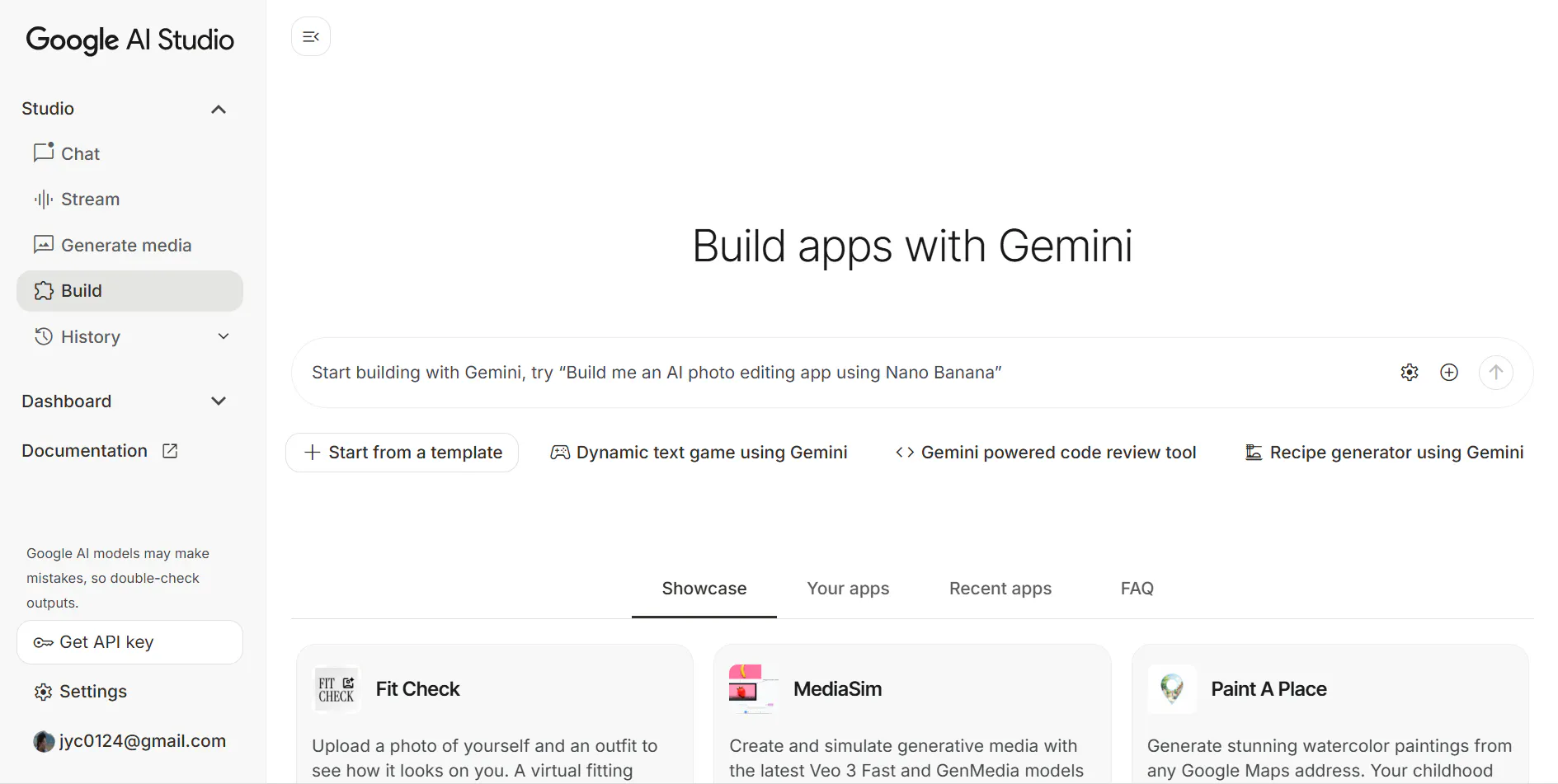
Task: Switch to the Recent apps tab
Action: coord(1000,589)
